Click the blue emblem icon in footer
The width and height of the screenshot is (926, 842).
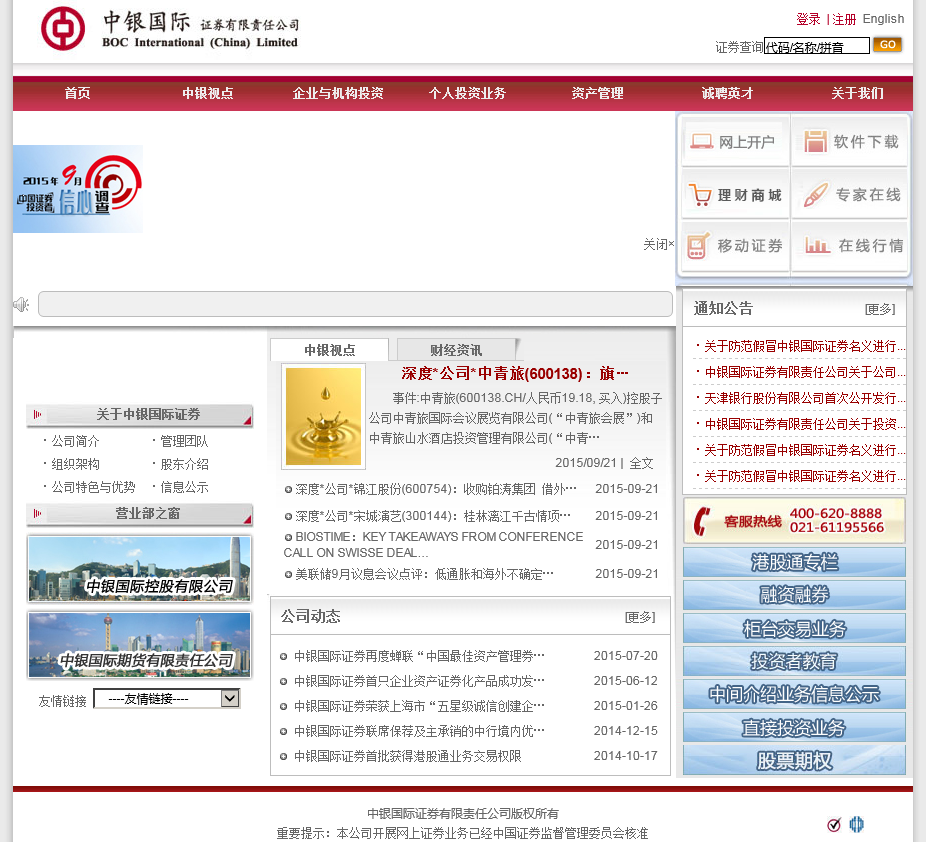pyautogui.click(x=856, y=824)
